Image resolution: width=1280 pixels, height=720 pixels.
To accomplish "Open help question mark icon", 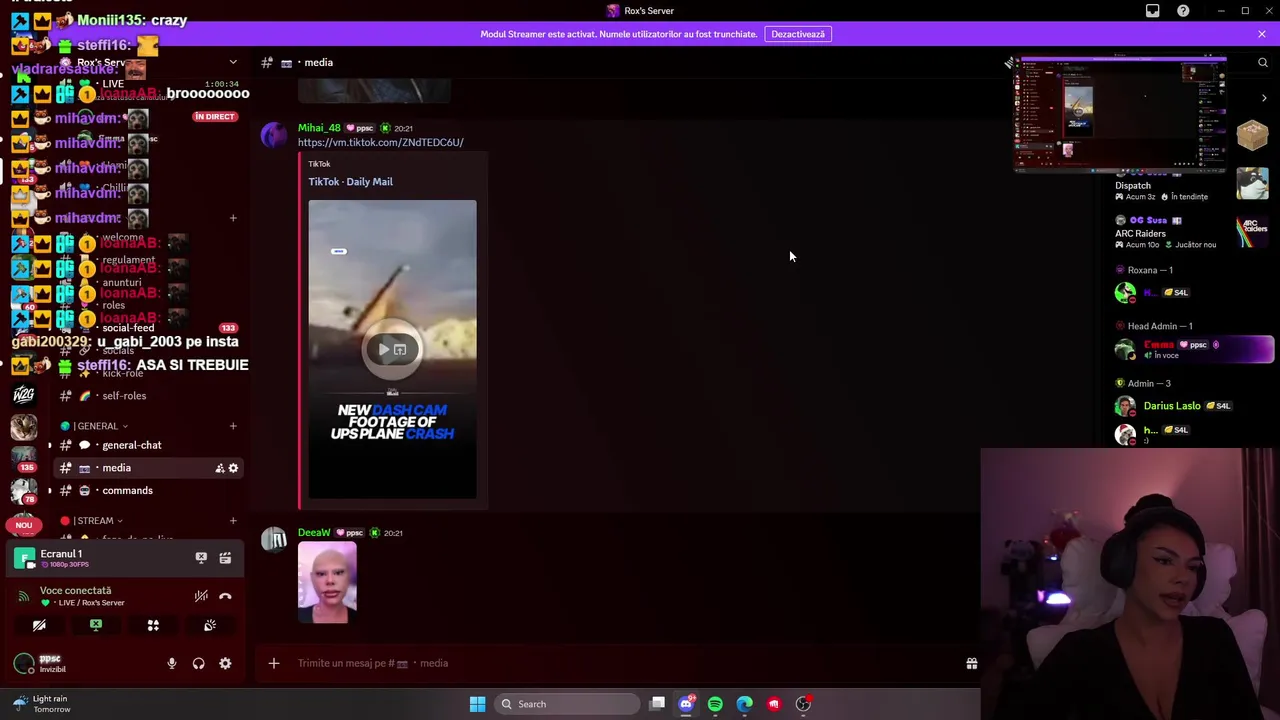I will (x=1183, y=11).
